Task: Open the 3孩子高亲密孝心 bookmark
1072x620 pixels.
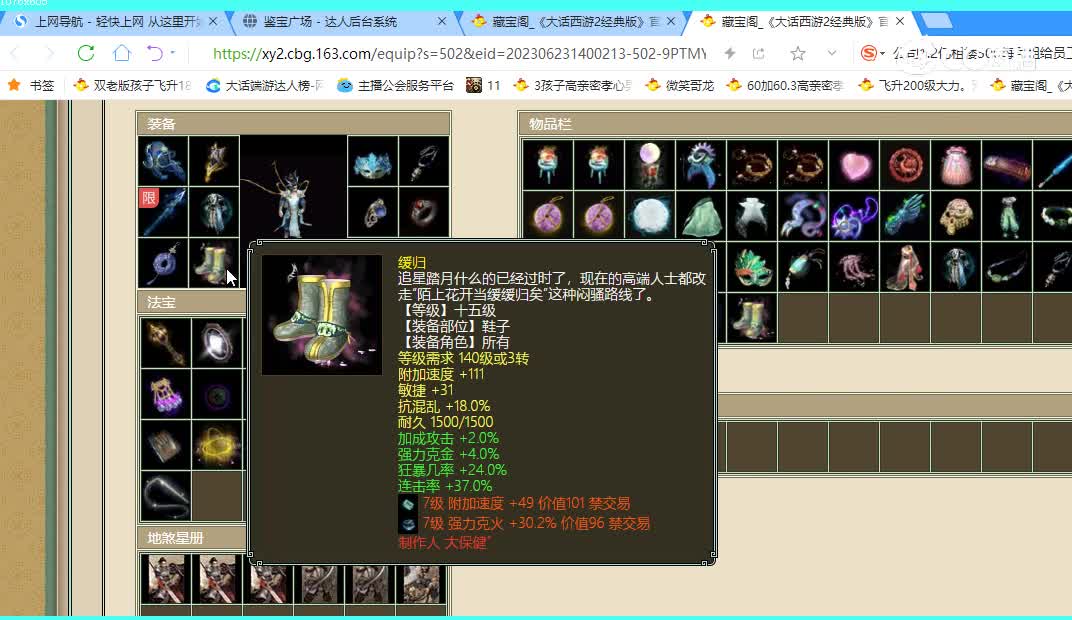Action: pyautogui.click(x=573, y=85)
